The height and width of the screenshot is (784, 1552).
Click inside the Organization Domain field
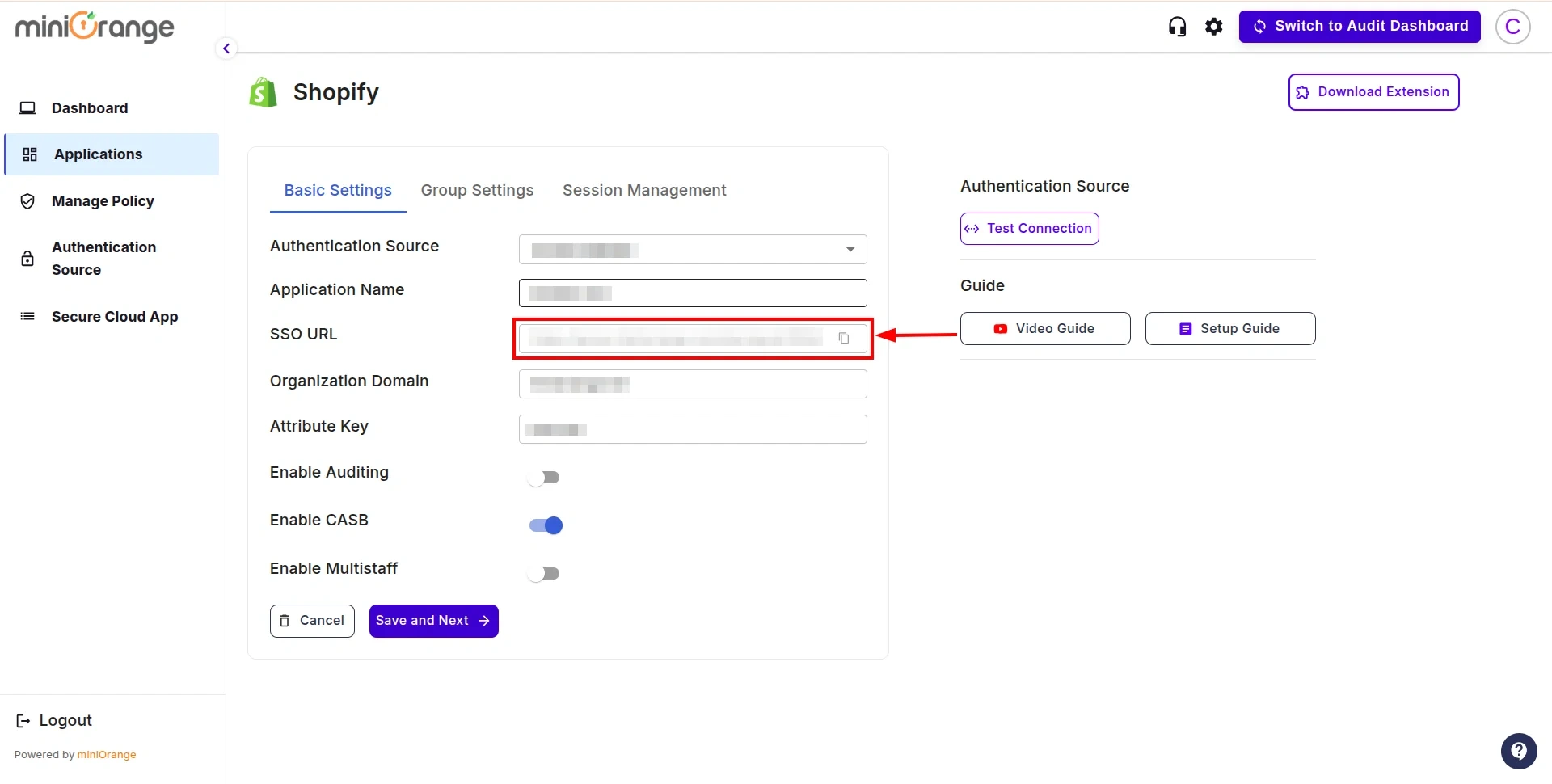point(692,383)
